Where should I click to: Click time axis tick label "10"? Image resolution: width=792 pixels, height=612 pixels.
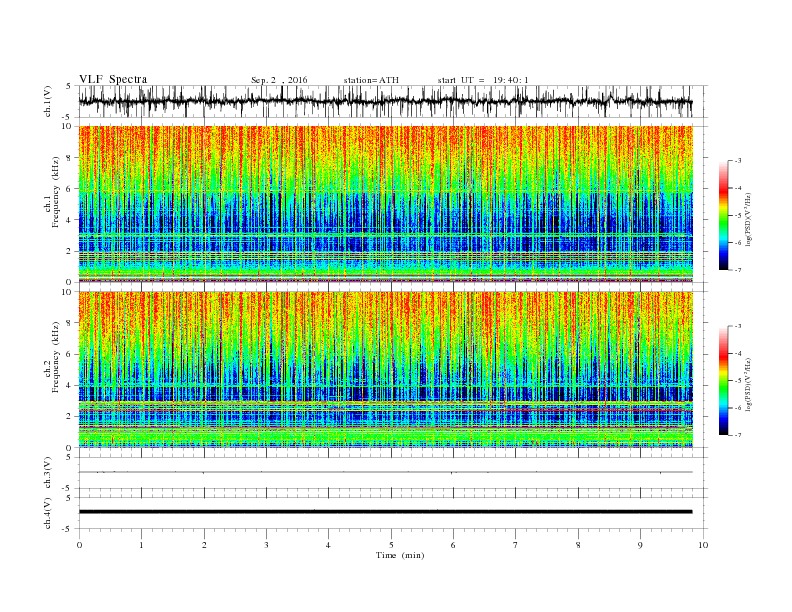(703, 545)
